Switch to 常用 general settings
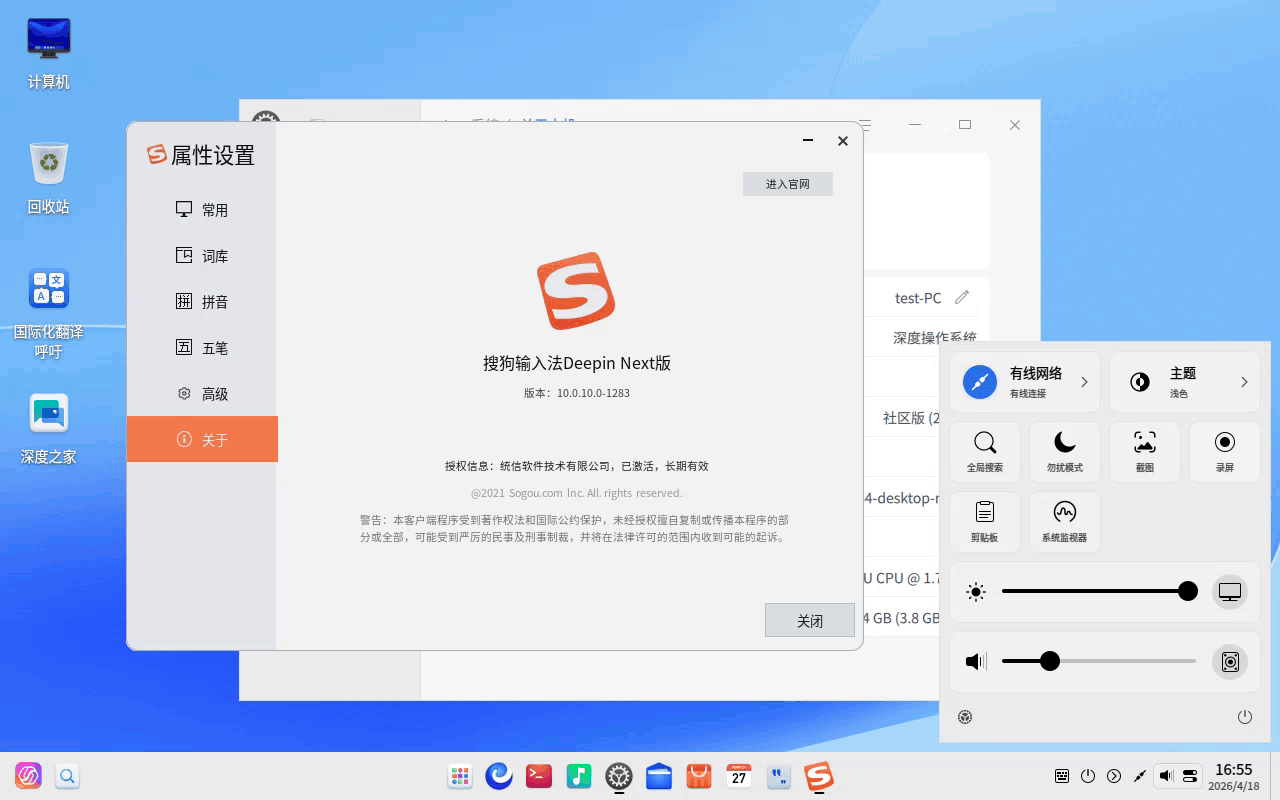 214,209
